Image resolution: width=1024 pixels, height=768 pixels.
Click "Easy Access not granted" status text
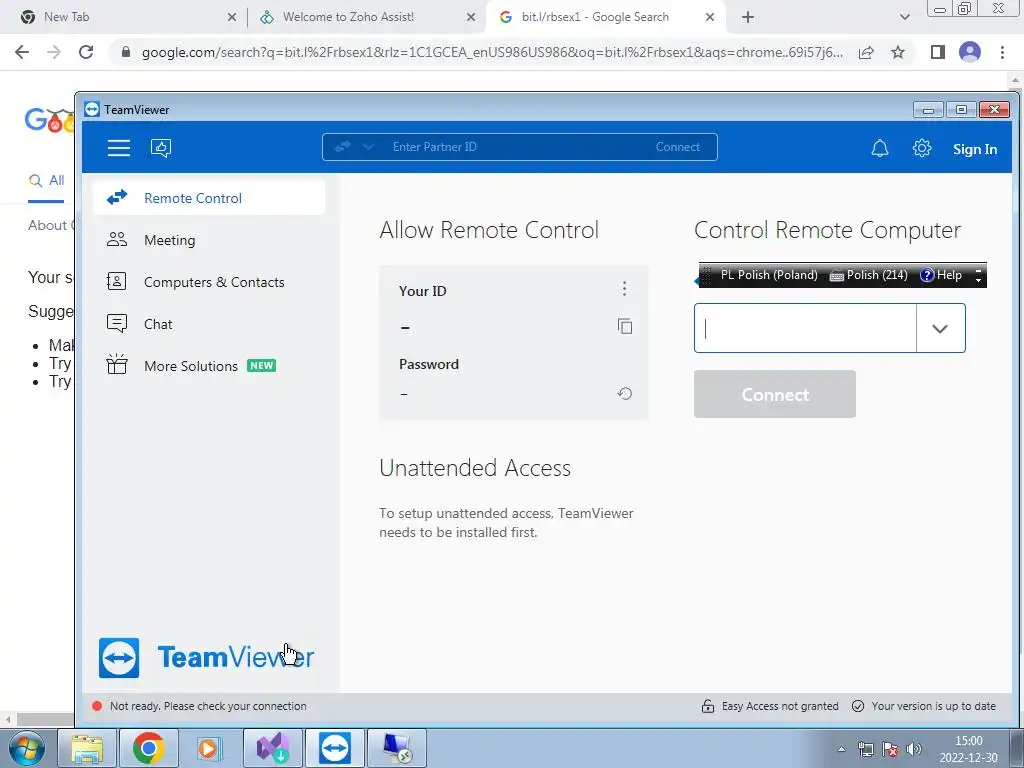(780, 706)
